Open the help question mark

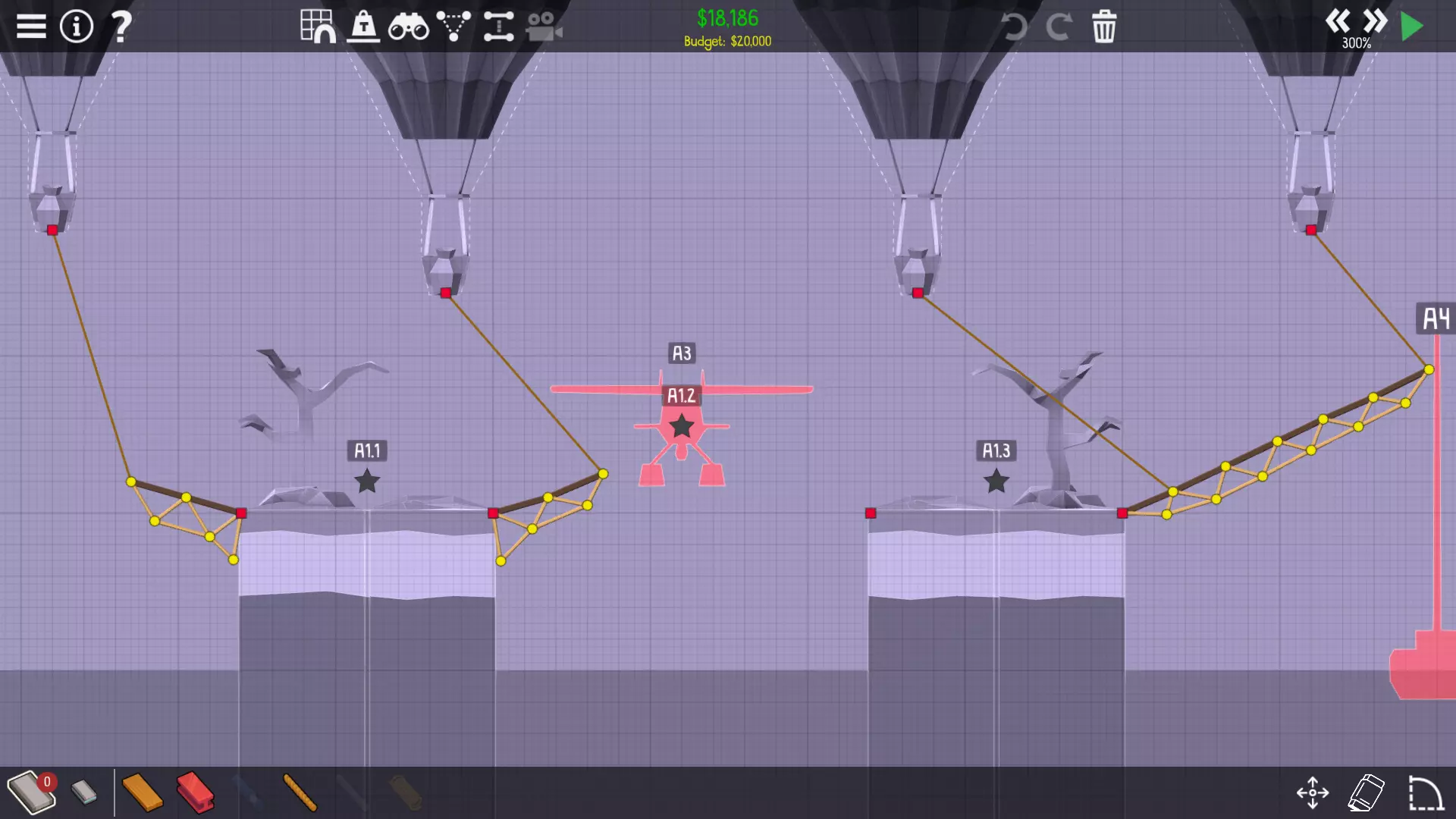tap(121, 27)
